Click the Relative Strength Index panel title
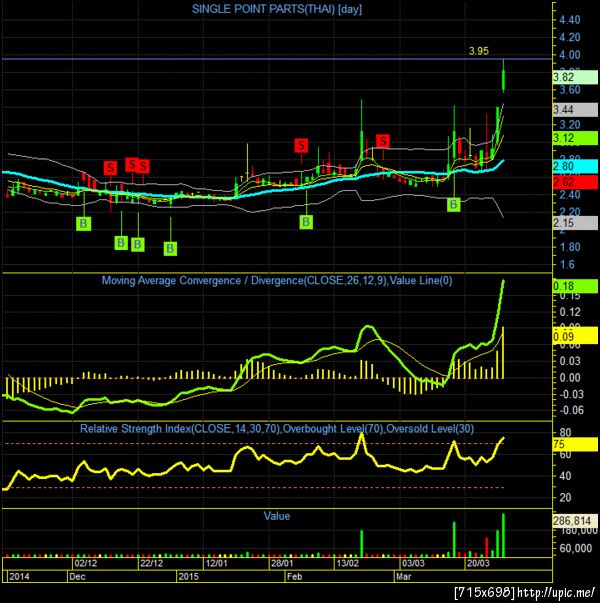This screenshot has width=600, height=603. 277,428
